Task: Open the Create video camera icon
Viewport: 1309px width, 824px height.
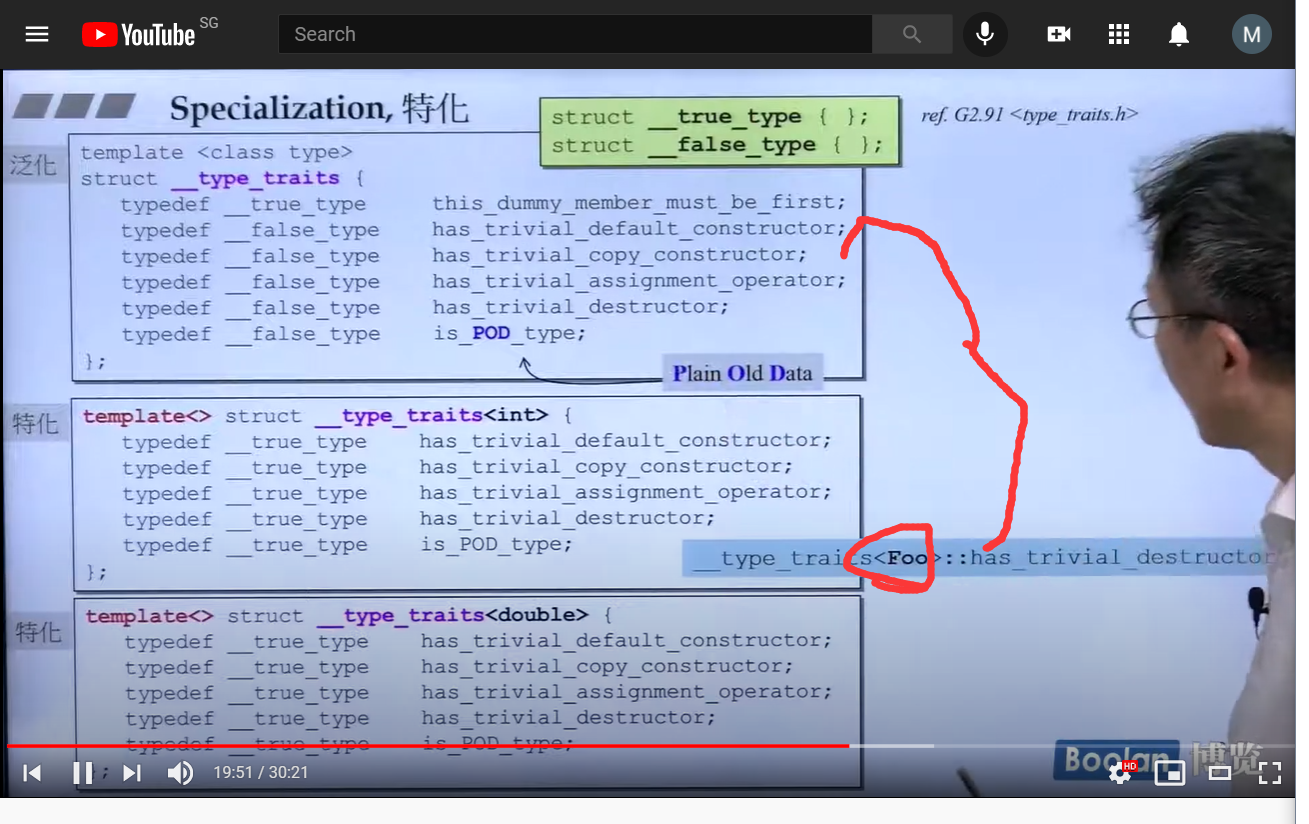Action: point(1059,34)
